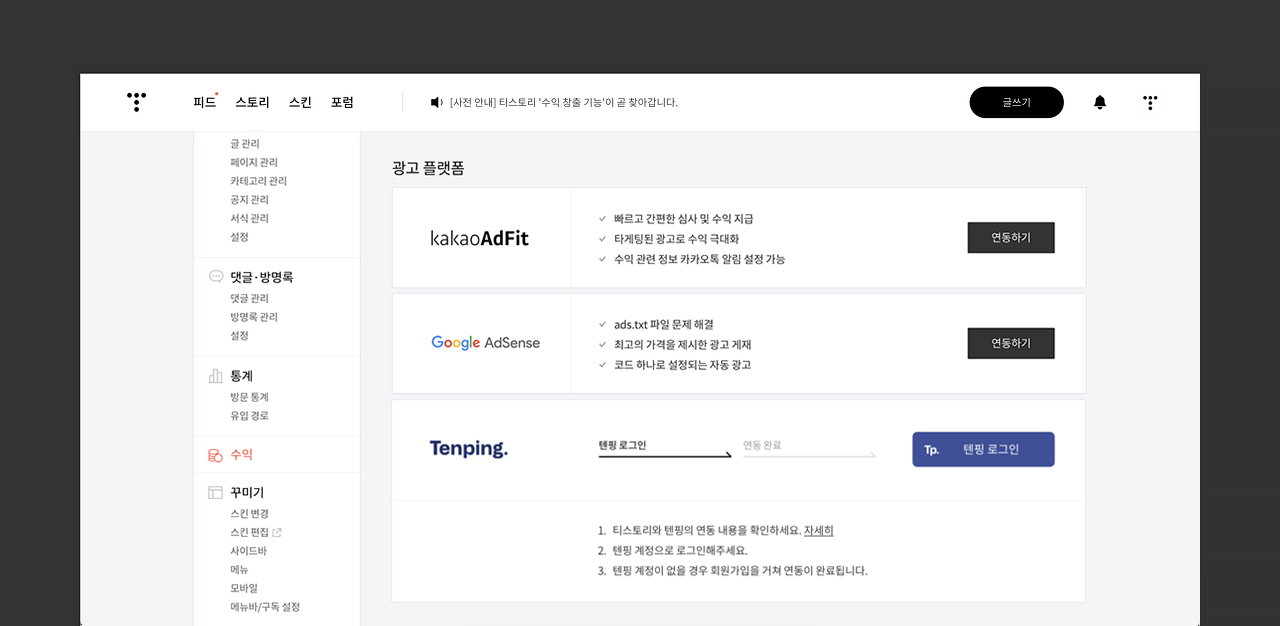The width and height of the screenshot is (1280, 626).
Task: Go to 카테고리 관리
Action: pyautogui.click(x=258, y=181)
